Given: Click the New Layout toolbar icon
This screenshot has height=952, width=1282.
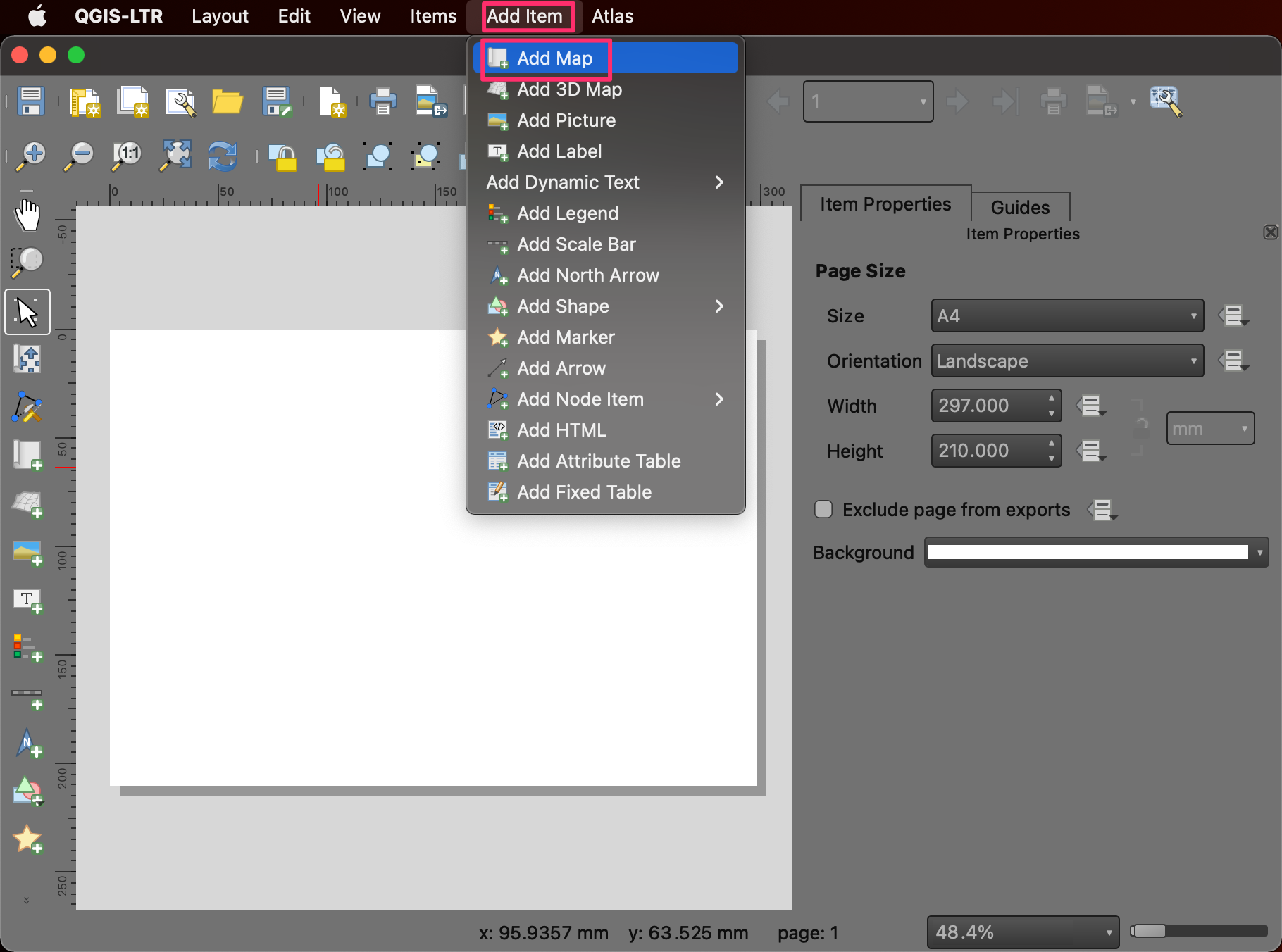Looking at the screenshot, I should 85,101.
